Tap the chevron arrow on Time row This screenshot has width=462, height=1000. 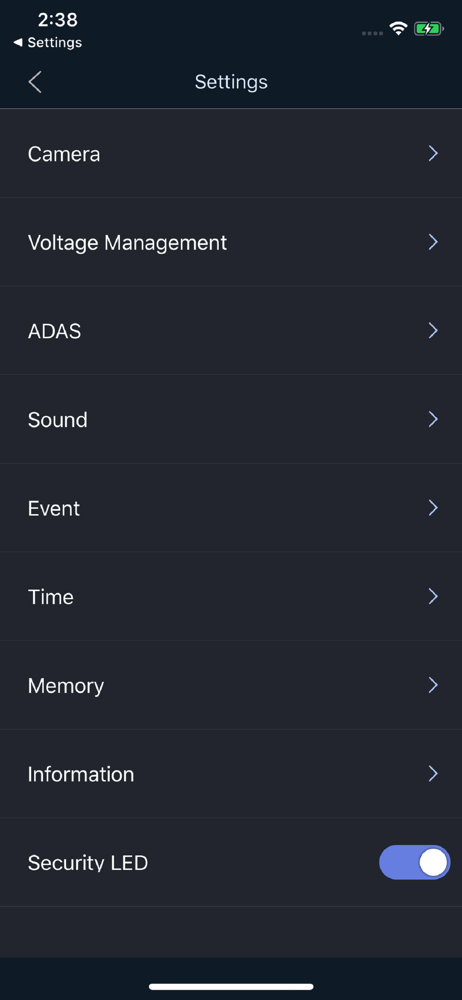pyautogui.click(x=433, y=597)
